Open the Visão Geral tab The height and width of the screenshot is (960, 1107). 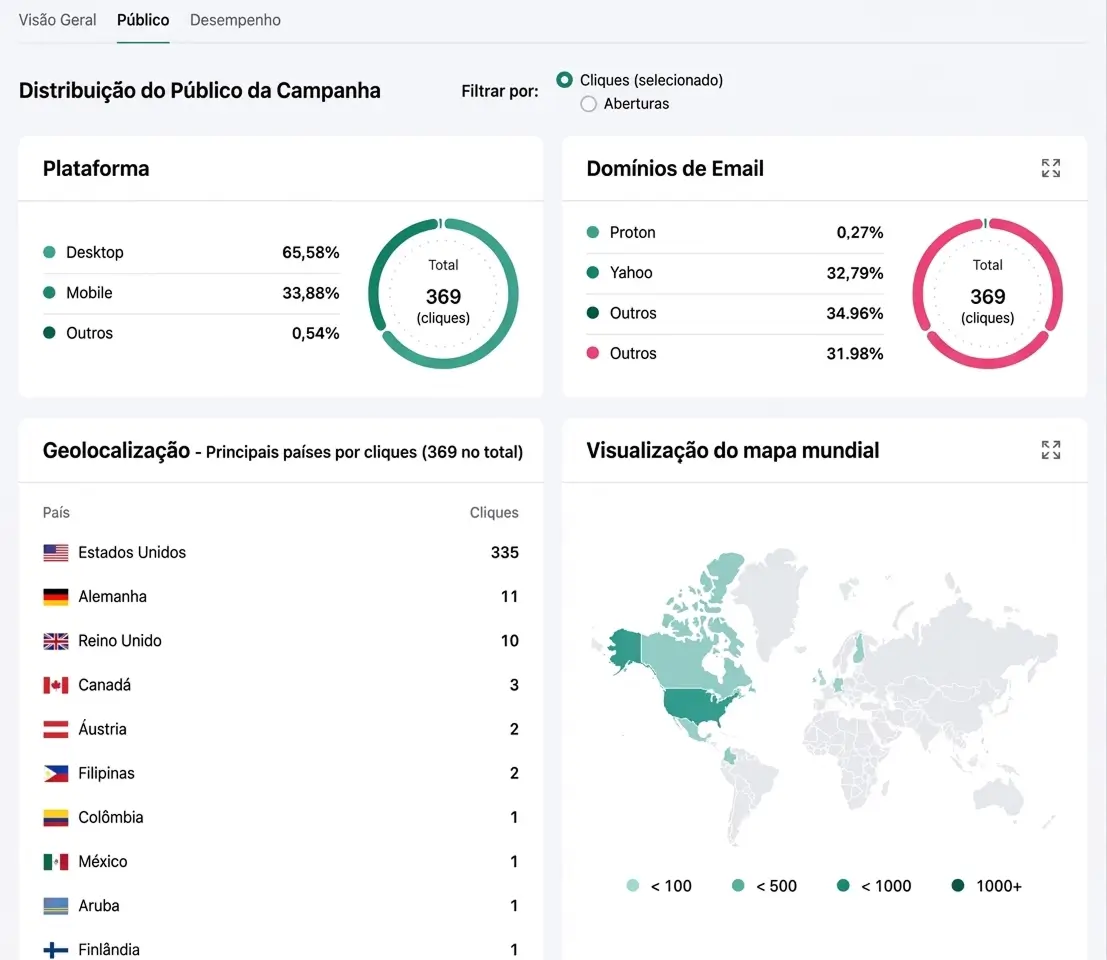pos(58,20)
